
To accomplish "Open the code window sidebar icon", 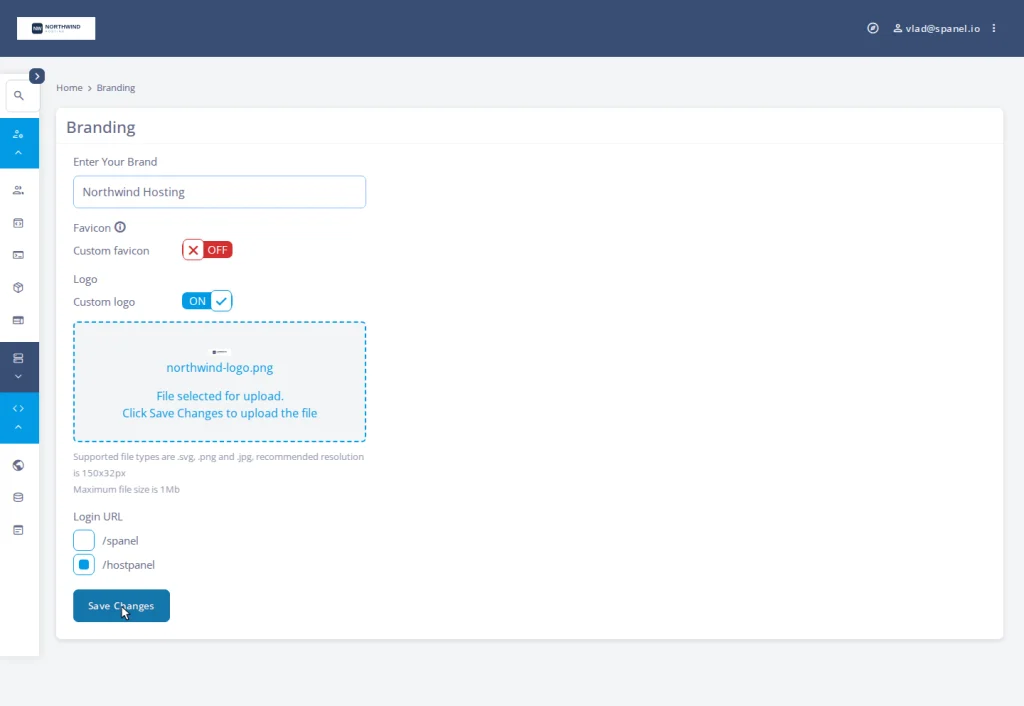I will click(x=18, y=223).
